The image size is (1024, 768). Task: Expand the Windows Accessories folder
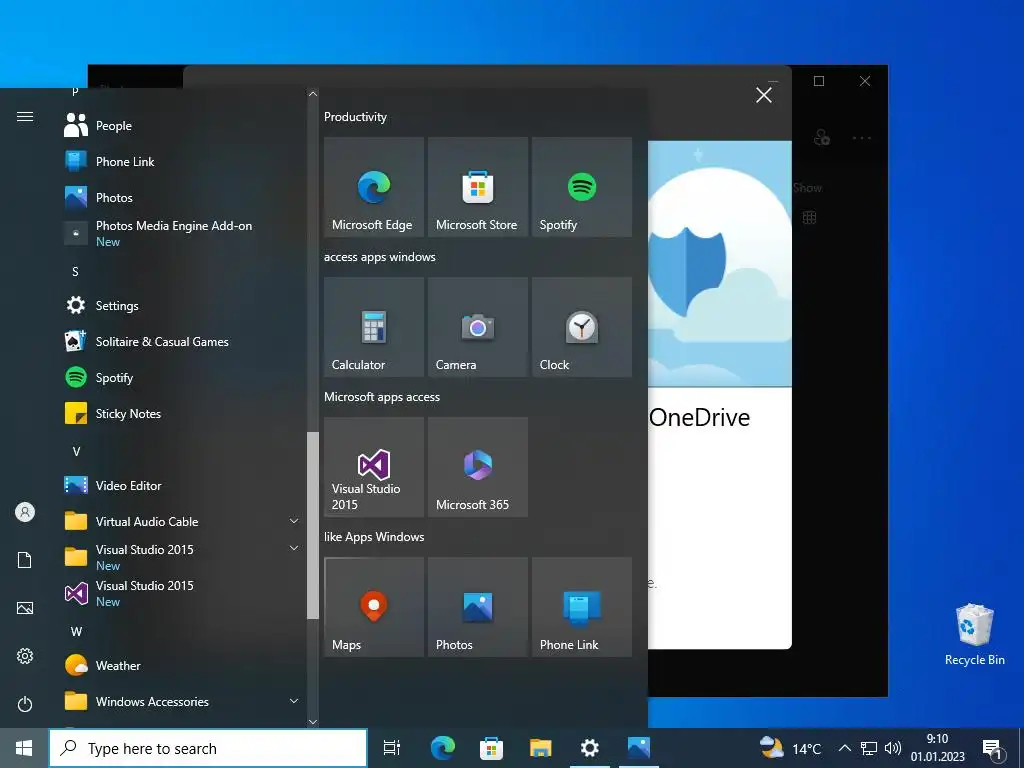point(182,701)
